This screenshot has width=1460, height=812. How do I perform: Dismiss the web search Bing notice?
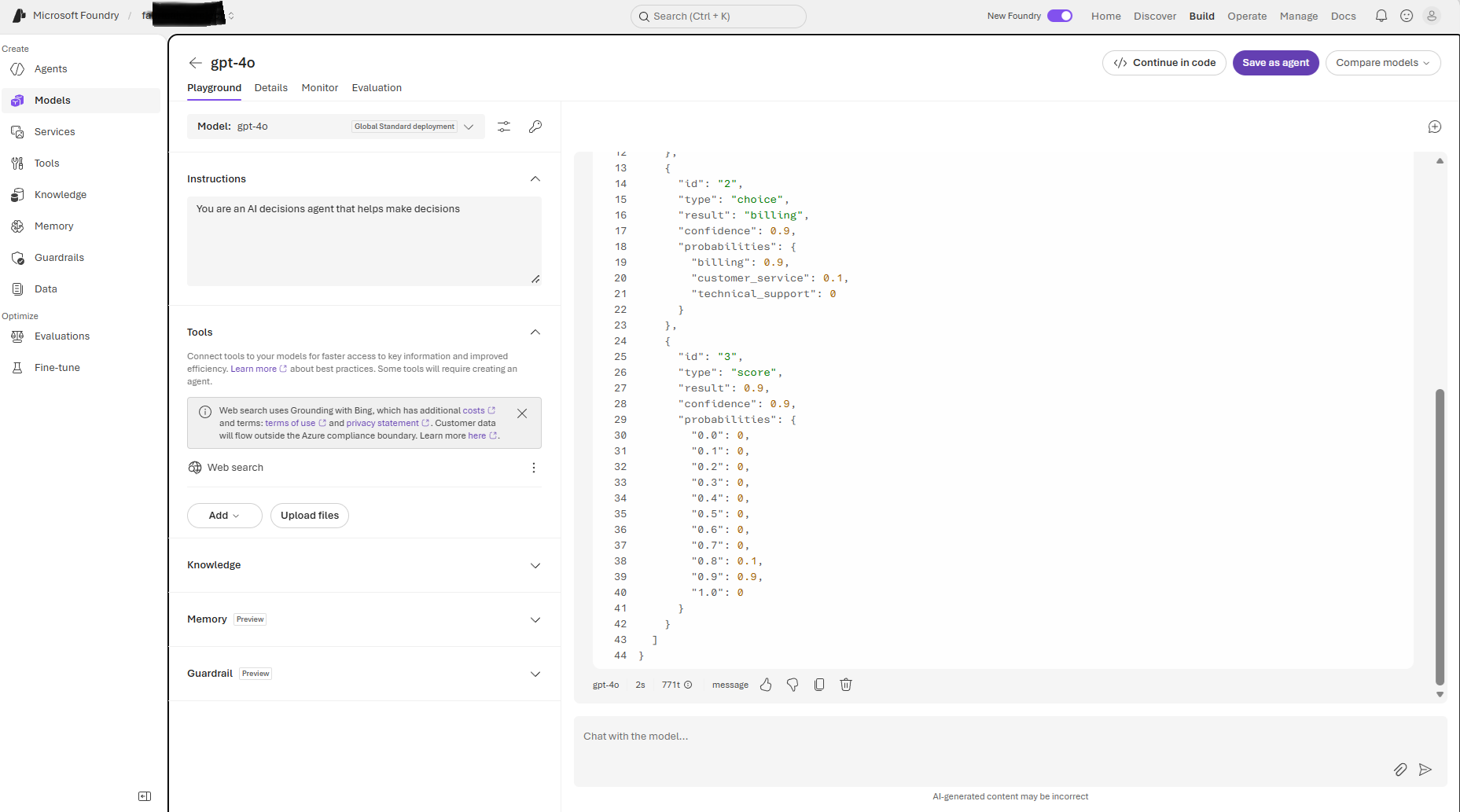point(522,413)
